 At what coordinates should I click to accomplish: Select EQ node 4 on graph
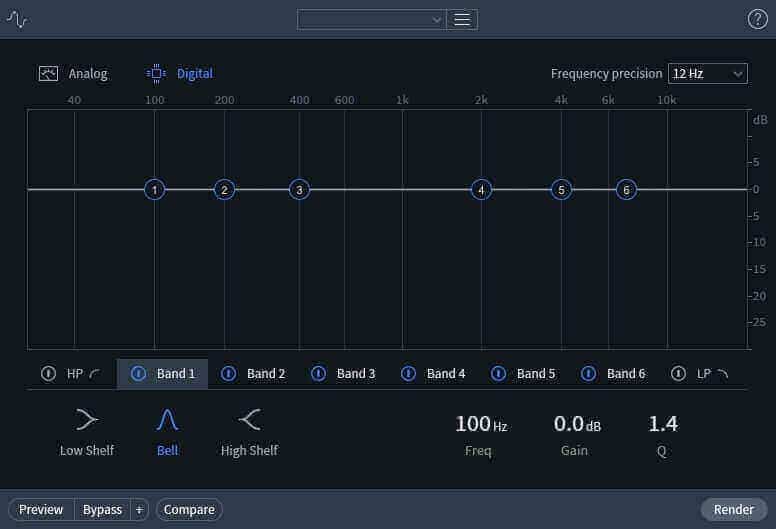(481, 190)
